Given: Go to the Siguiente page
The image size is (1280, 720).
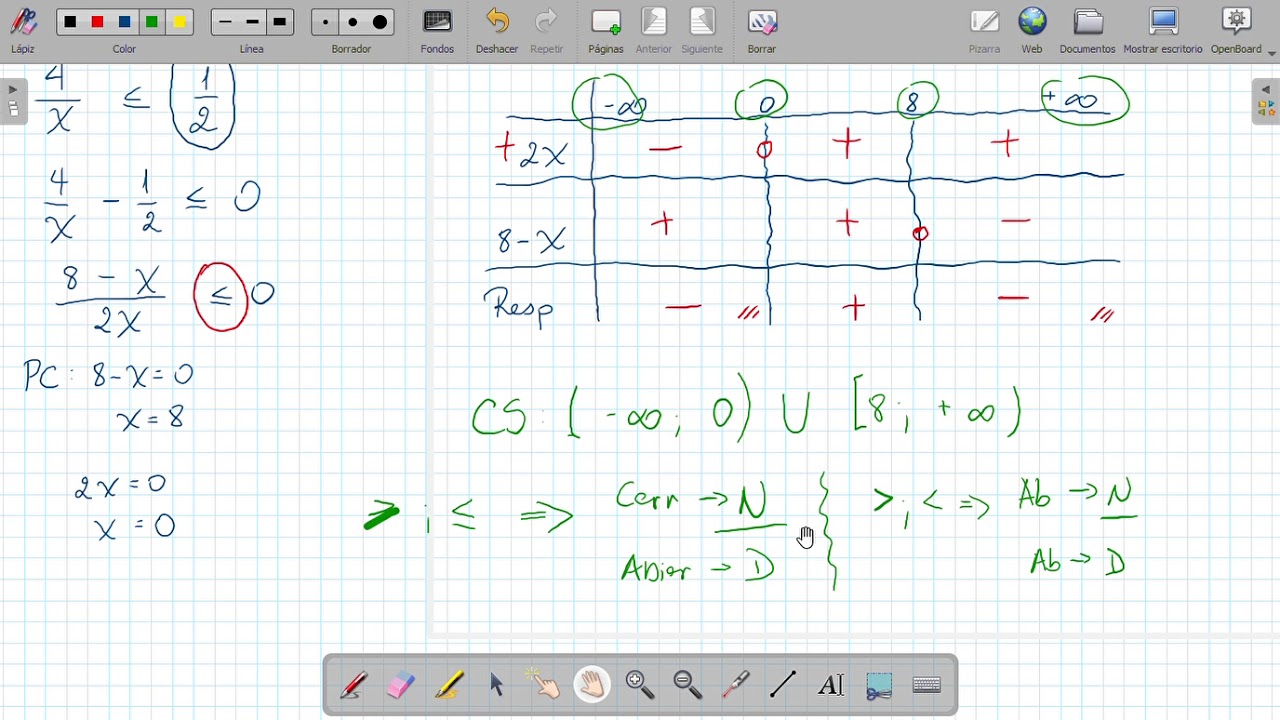Looking at the screenshot, I should tap(702, 30).
